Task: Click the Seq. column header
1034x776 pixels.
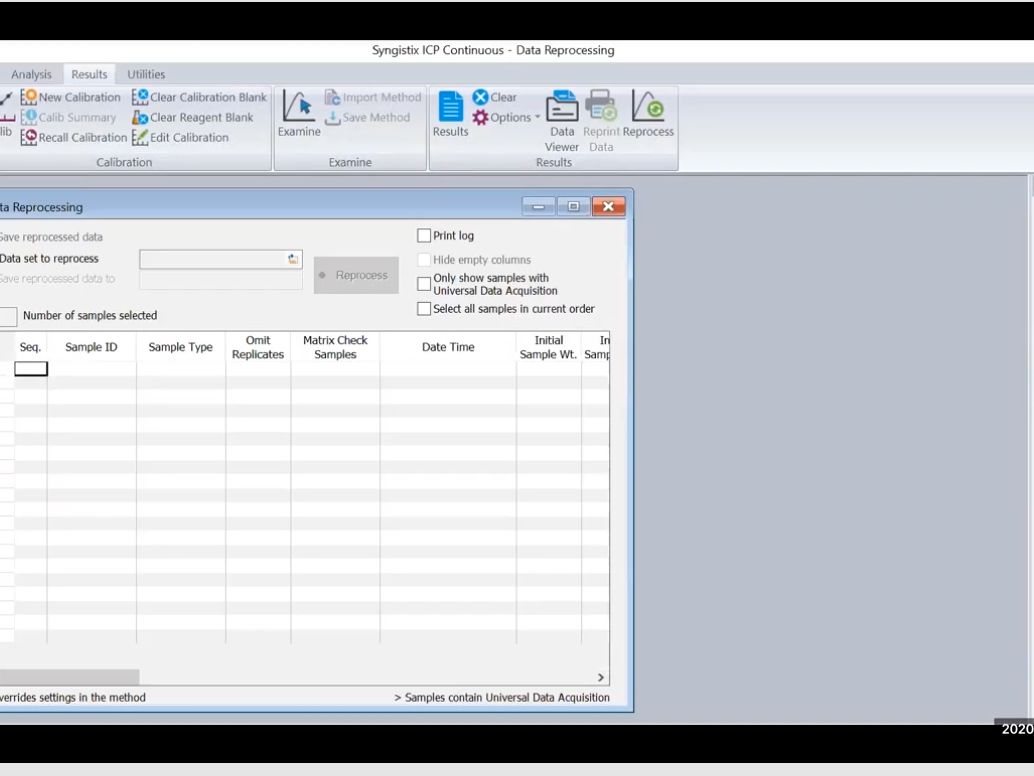Action: click(x=30, y=347)
